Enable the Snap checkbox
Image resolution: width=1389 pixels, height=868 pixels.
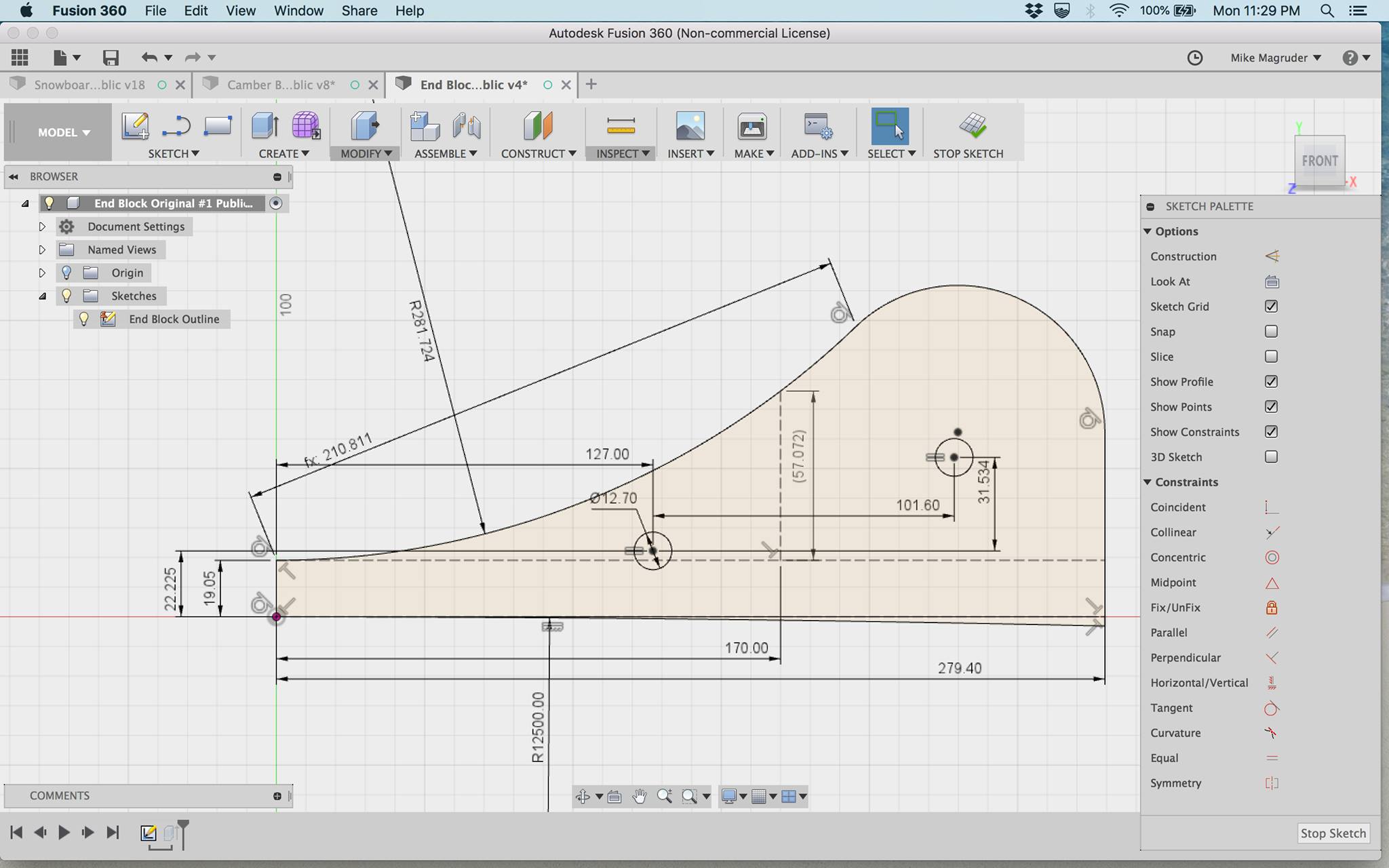[1271, 332]
